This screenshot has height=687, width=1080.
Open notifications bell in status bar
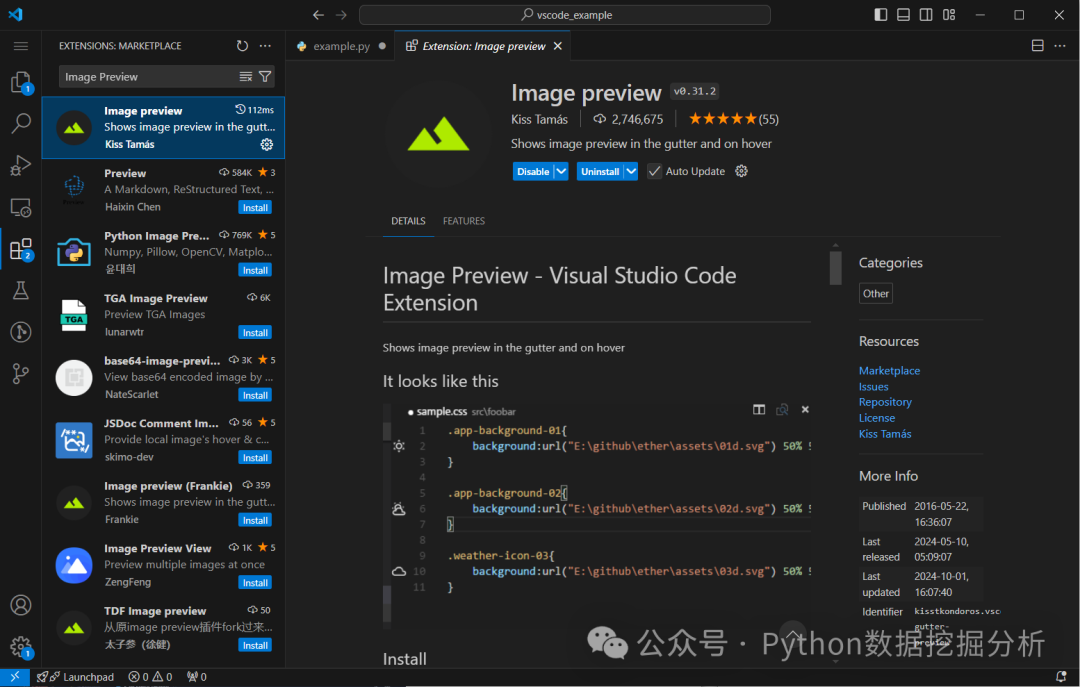(1061, 677)
